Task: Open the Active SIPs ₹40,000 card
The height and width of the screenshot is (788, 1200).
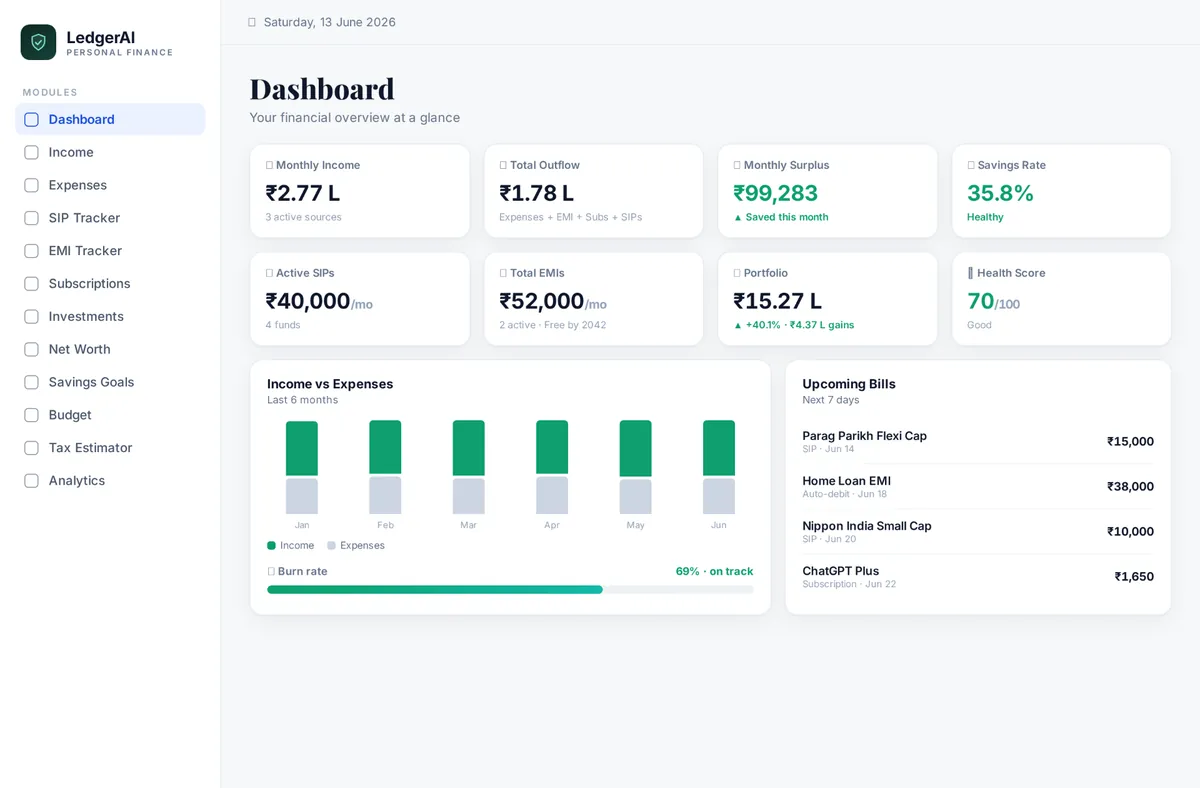Action: (x=360, y=299)
